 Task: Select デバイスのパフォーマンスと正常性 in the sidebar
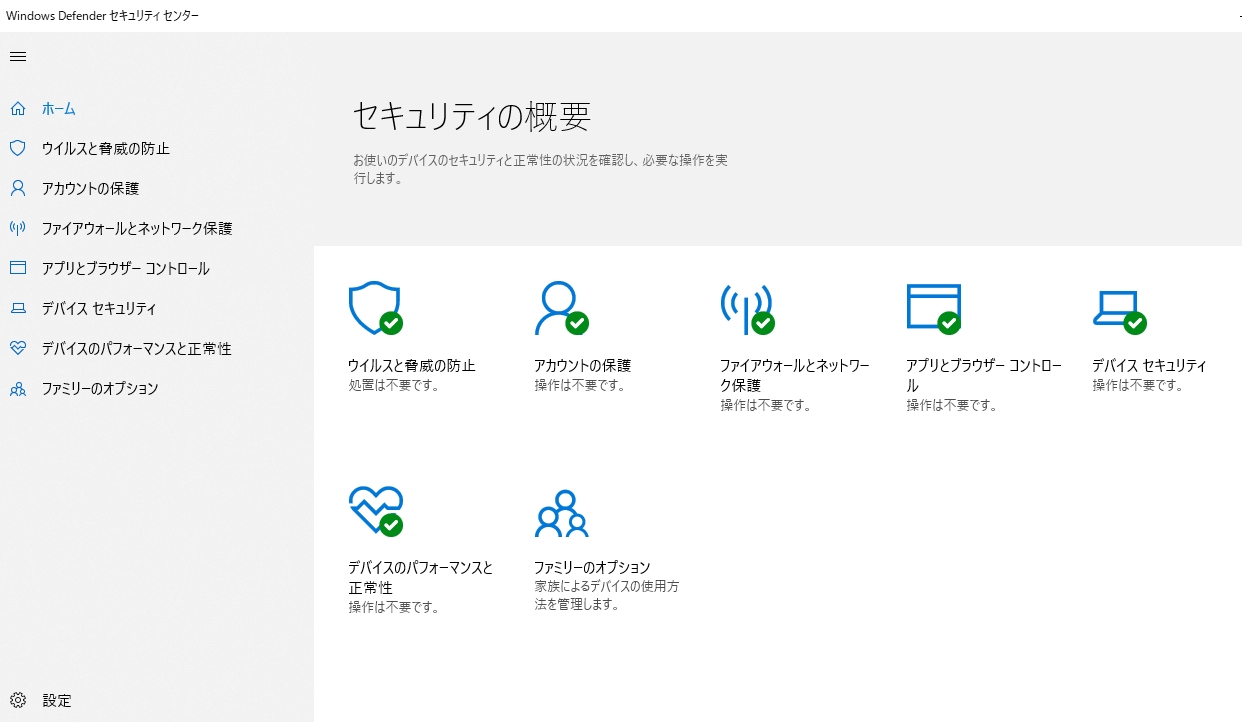point(137,348)
